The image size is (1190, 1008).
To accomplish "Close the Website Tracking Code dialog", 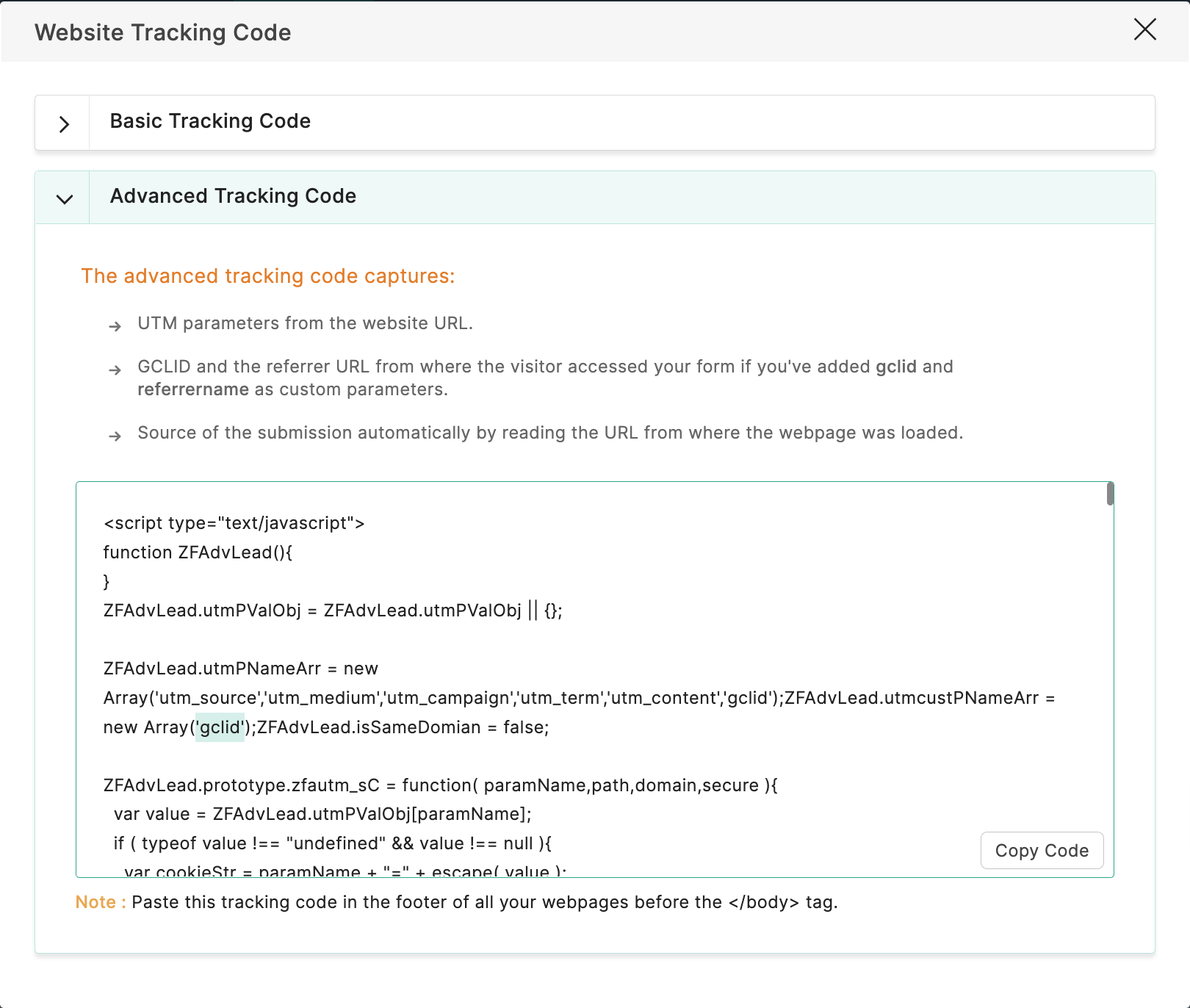I will (1144, 30).
